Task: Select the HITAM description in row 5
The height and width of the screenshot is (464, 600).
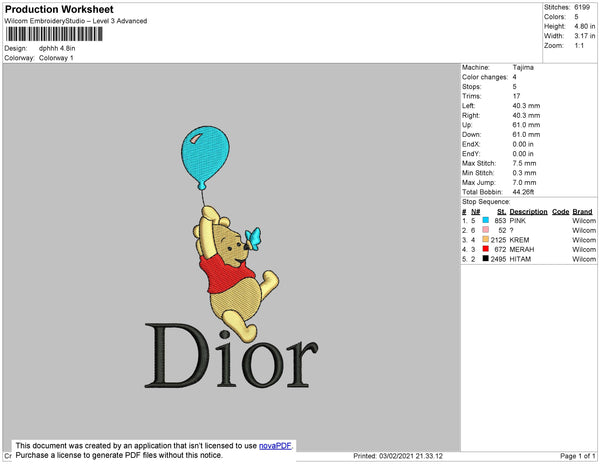Action: tap(520, 259)
